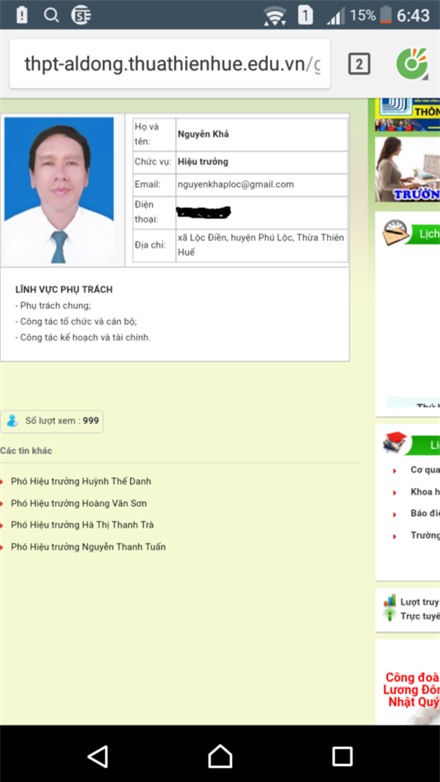Open the Cơ qua... sidebar link
This screenshot has height=782, width=440.
425,470
